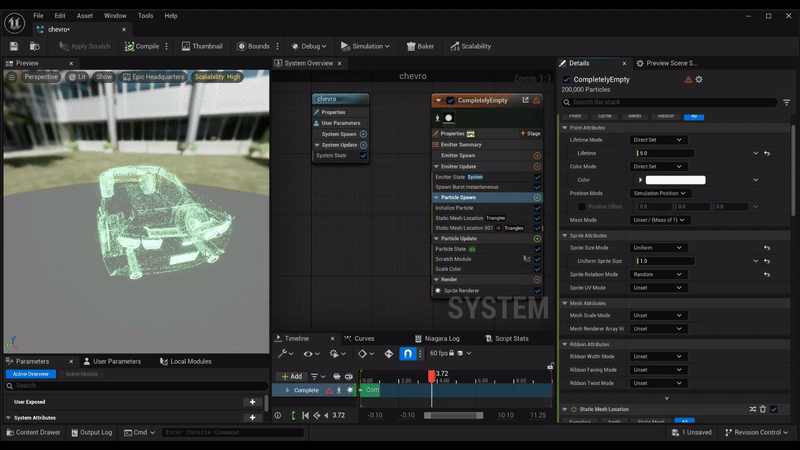Open the Lifetime Mode dropdown
800x450 pixels.
coord(658,140)
